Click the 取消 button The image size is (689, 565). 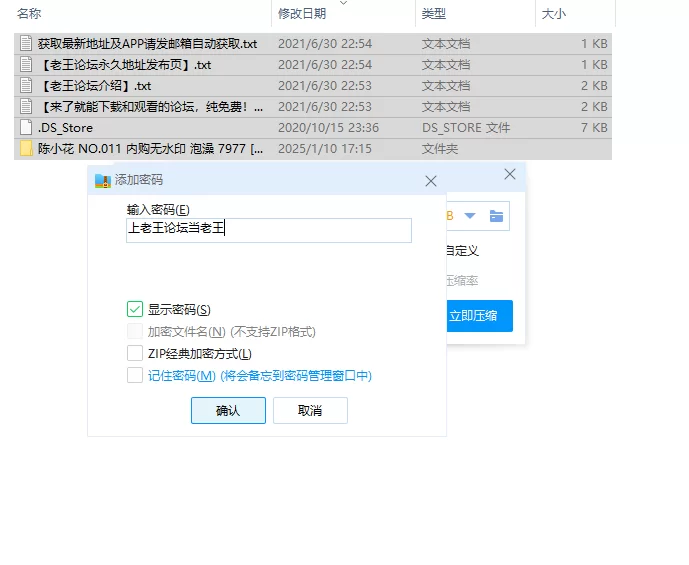[x=310, y=410]
